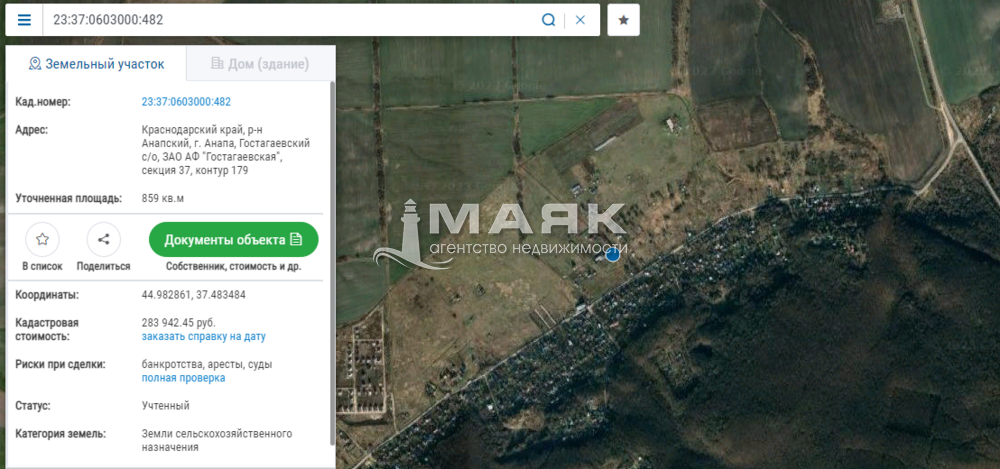
Task: Add the parcel to list via star
Action: coord(42,240)
